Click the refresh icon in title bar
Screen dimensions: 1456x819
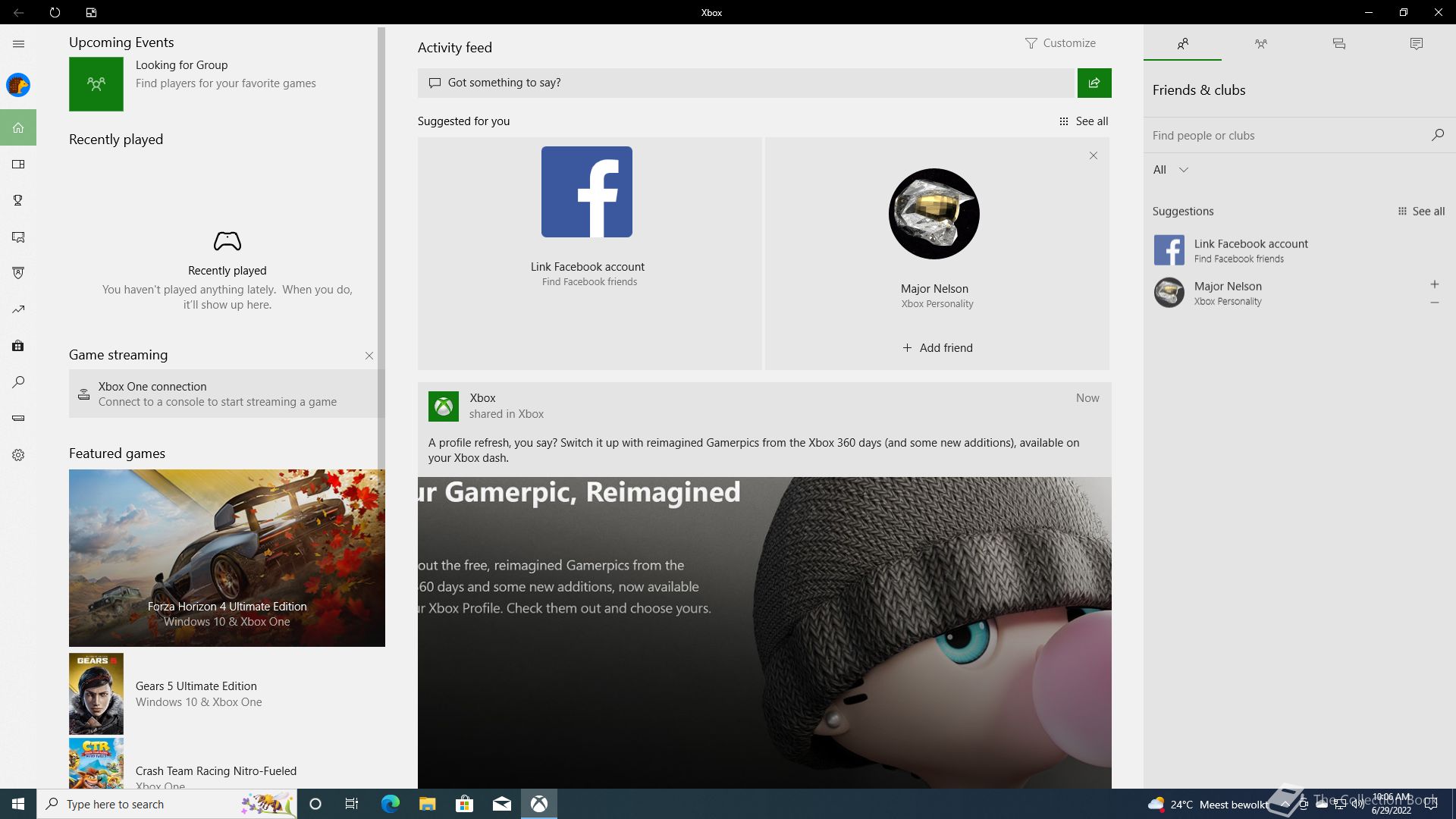pyautogui.click(x=55, y=12)
